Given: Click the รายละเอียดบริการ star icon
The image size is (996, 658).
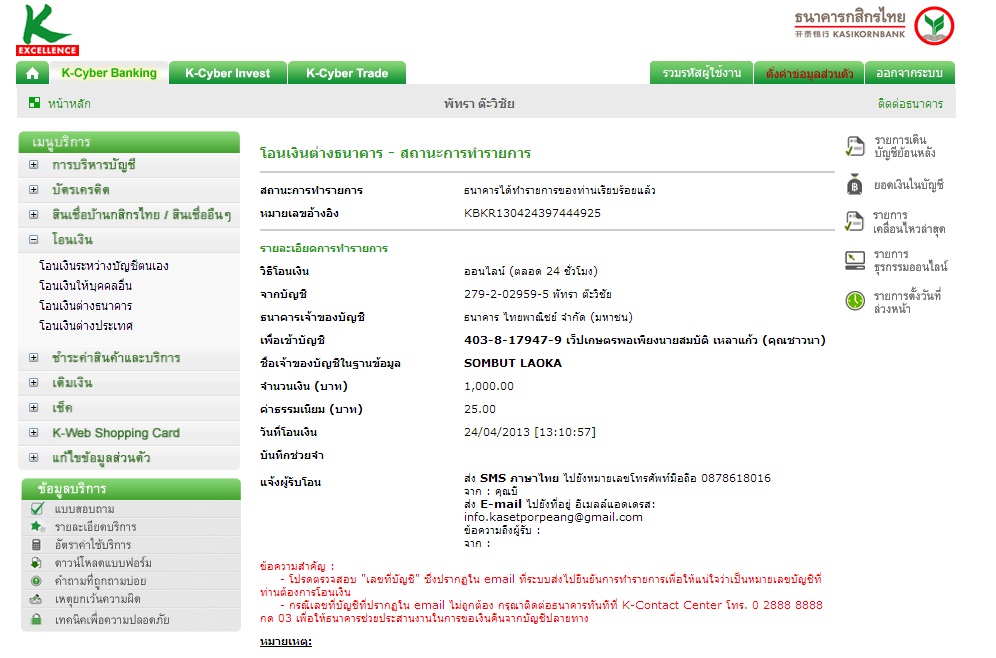Looking at the screenshot, I should (x=37, y=527).
